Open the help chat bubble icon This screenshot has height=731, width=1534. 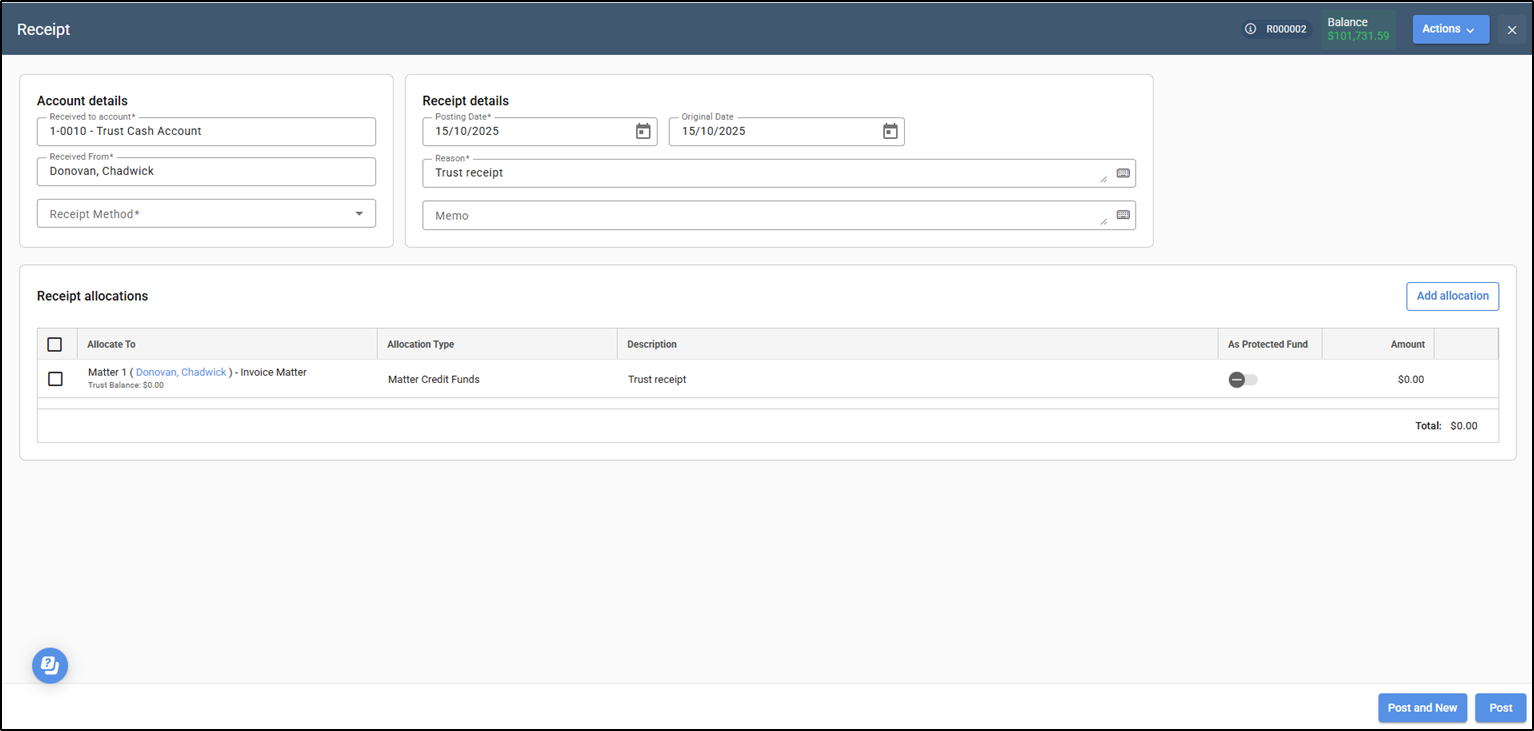coord(50,665)
